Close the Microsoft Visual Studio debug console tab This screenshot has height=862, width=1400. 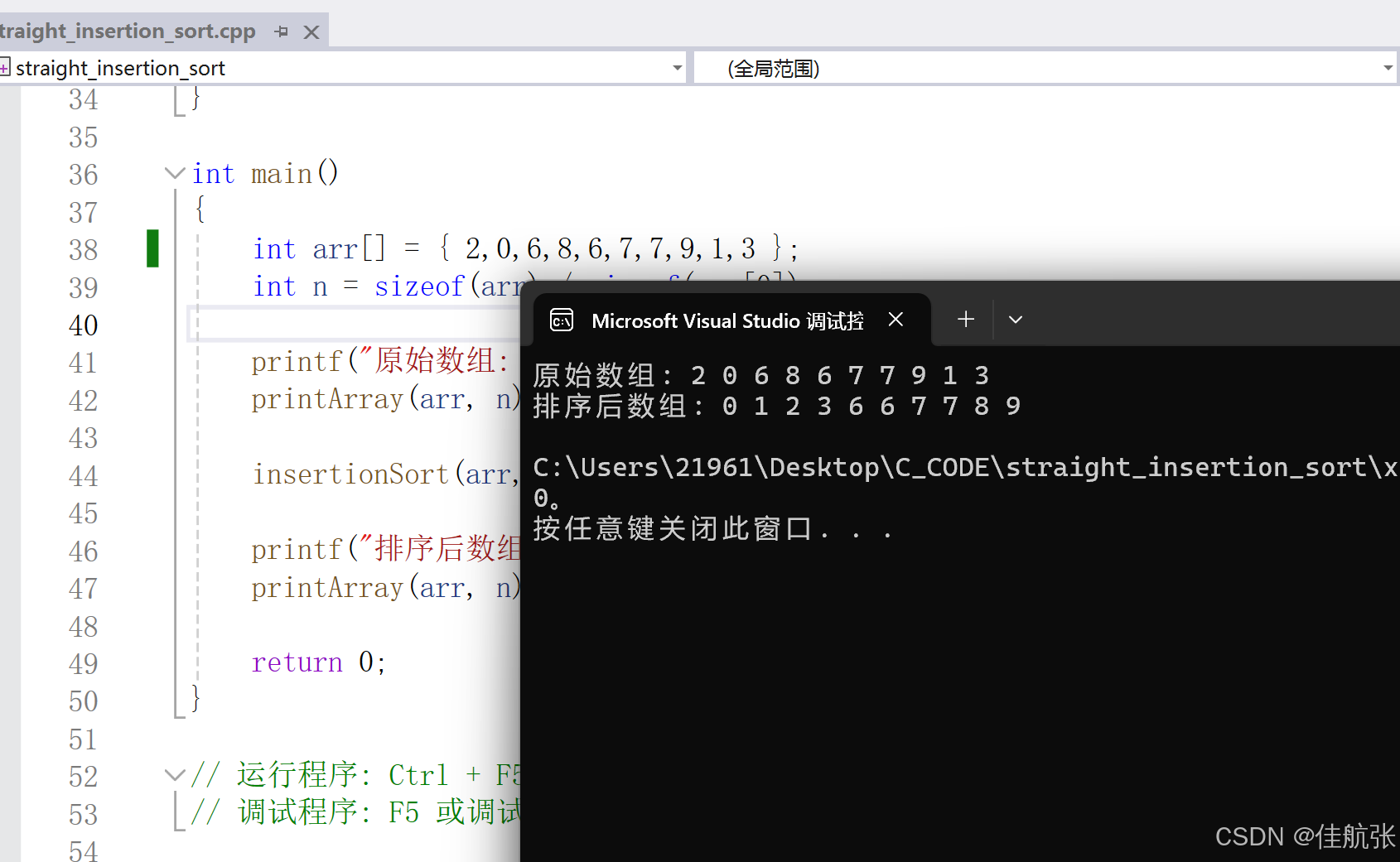[x=896, y=320]
